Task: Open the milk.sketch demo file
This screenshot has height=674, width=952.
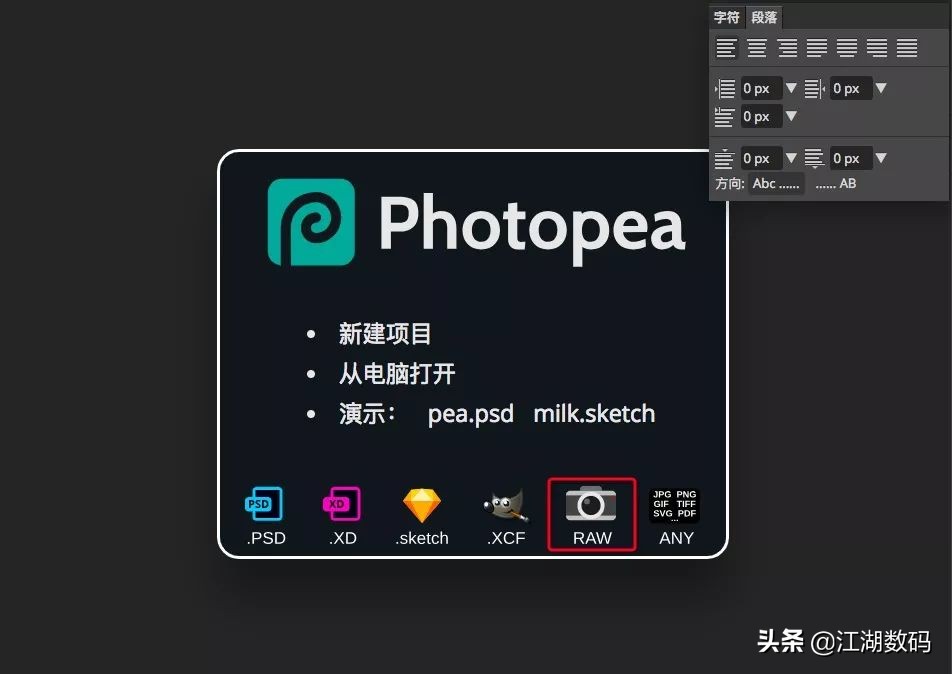Action: click(x=594, y=414)
